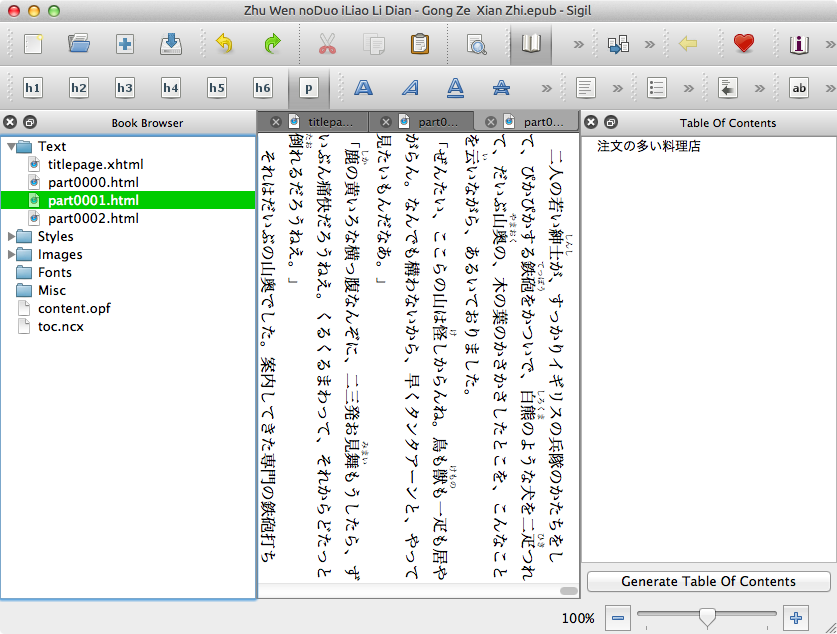Undo the last edit

coord(224,44)
